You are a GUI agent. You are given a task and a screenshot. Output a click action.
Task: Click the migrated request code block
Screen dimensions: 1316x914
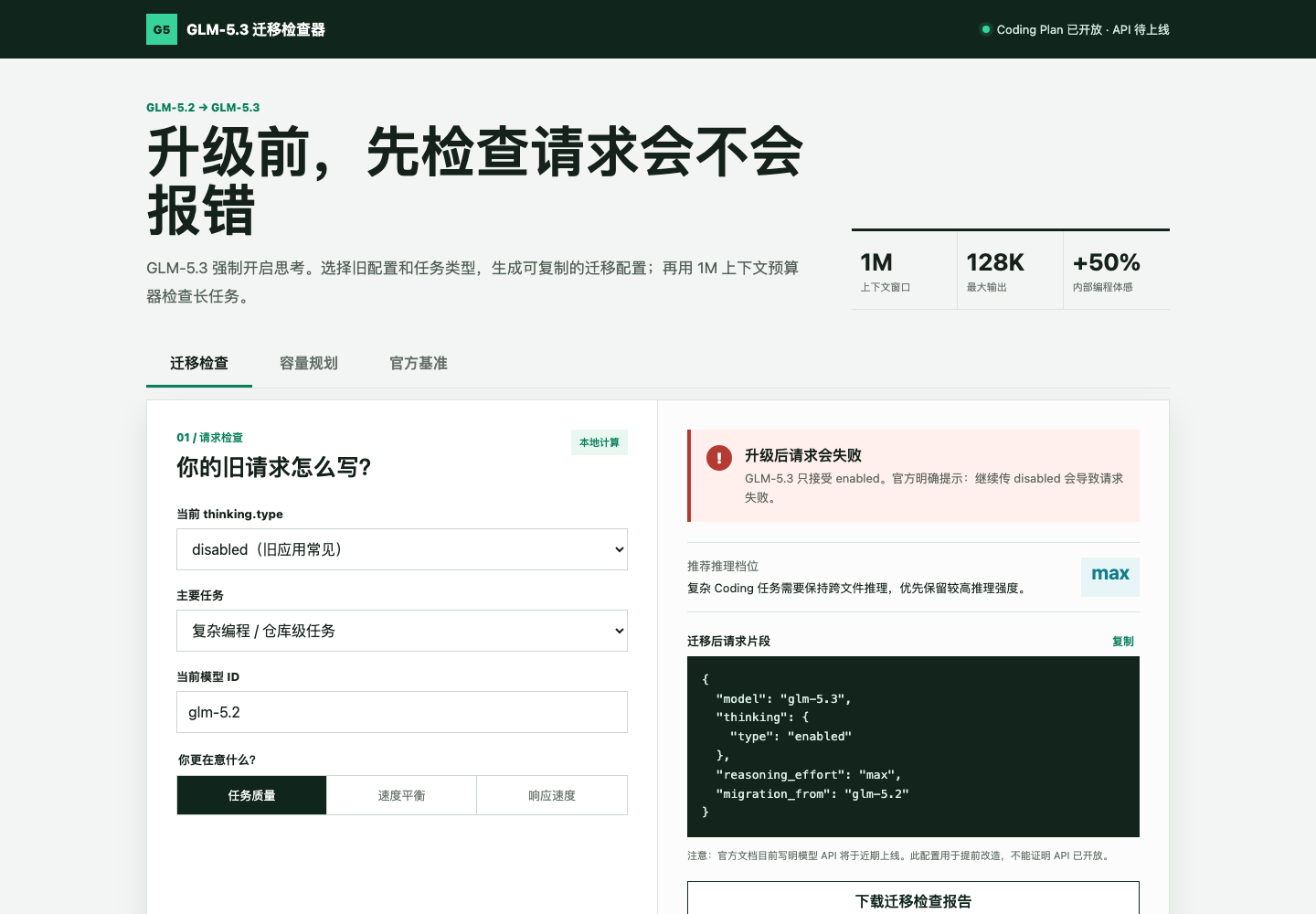coord(913,747)
